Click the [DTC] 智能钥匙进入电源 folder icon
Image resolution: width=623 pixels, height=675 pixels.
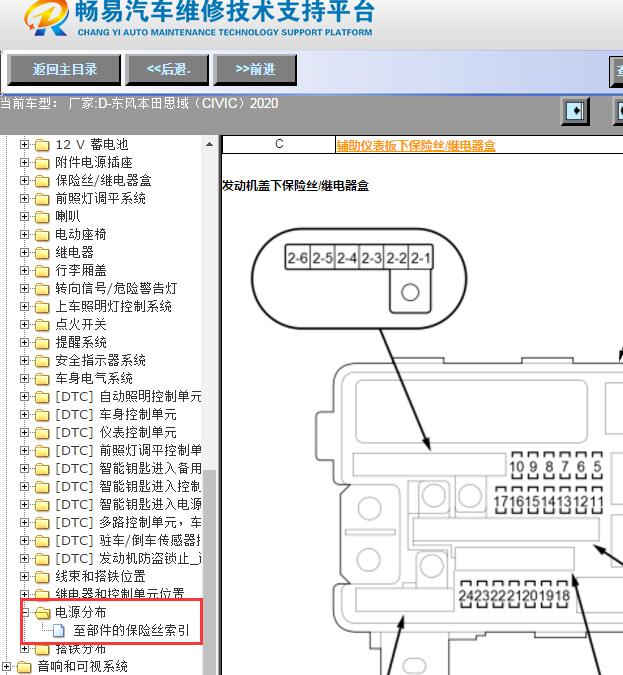click(42, 505)
